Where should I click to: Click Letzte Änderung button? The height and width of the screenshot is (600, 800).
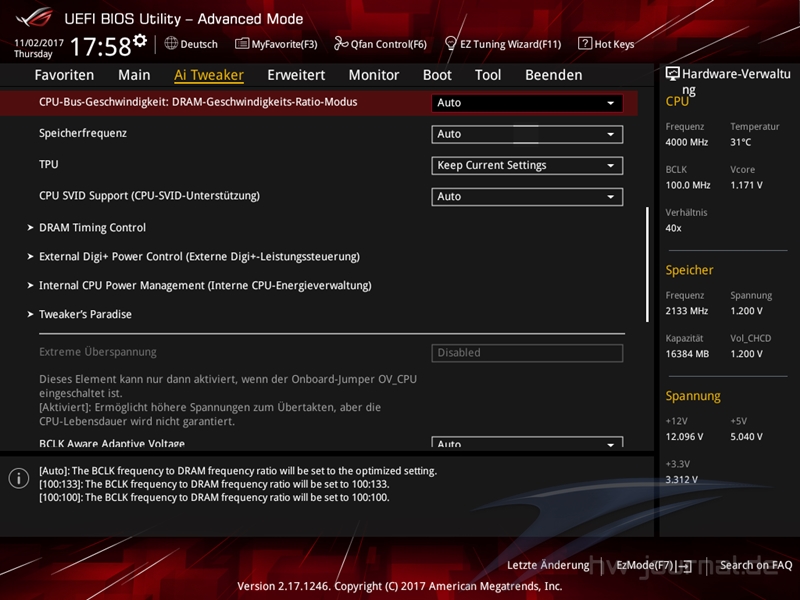[548, 565]
